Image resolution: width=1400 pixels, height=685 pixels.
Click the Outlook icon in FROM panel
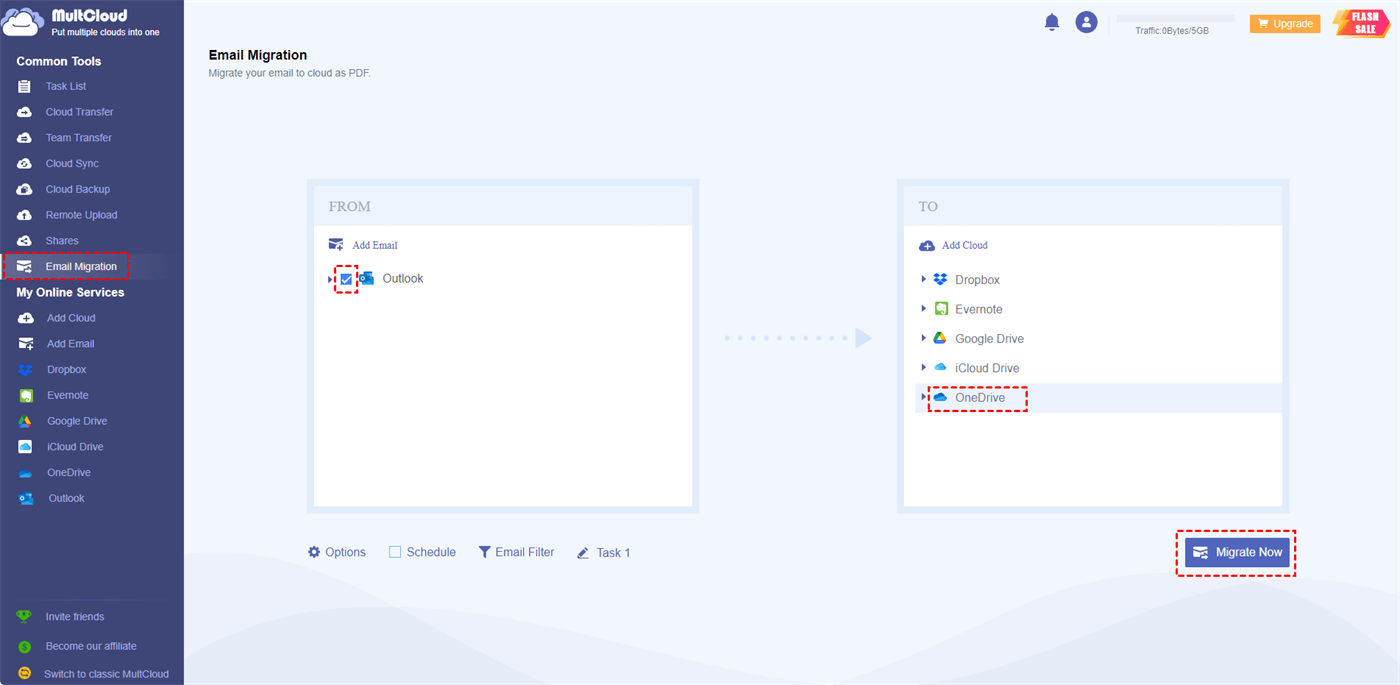click(366, 279)
